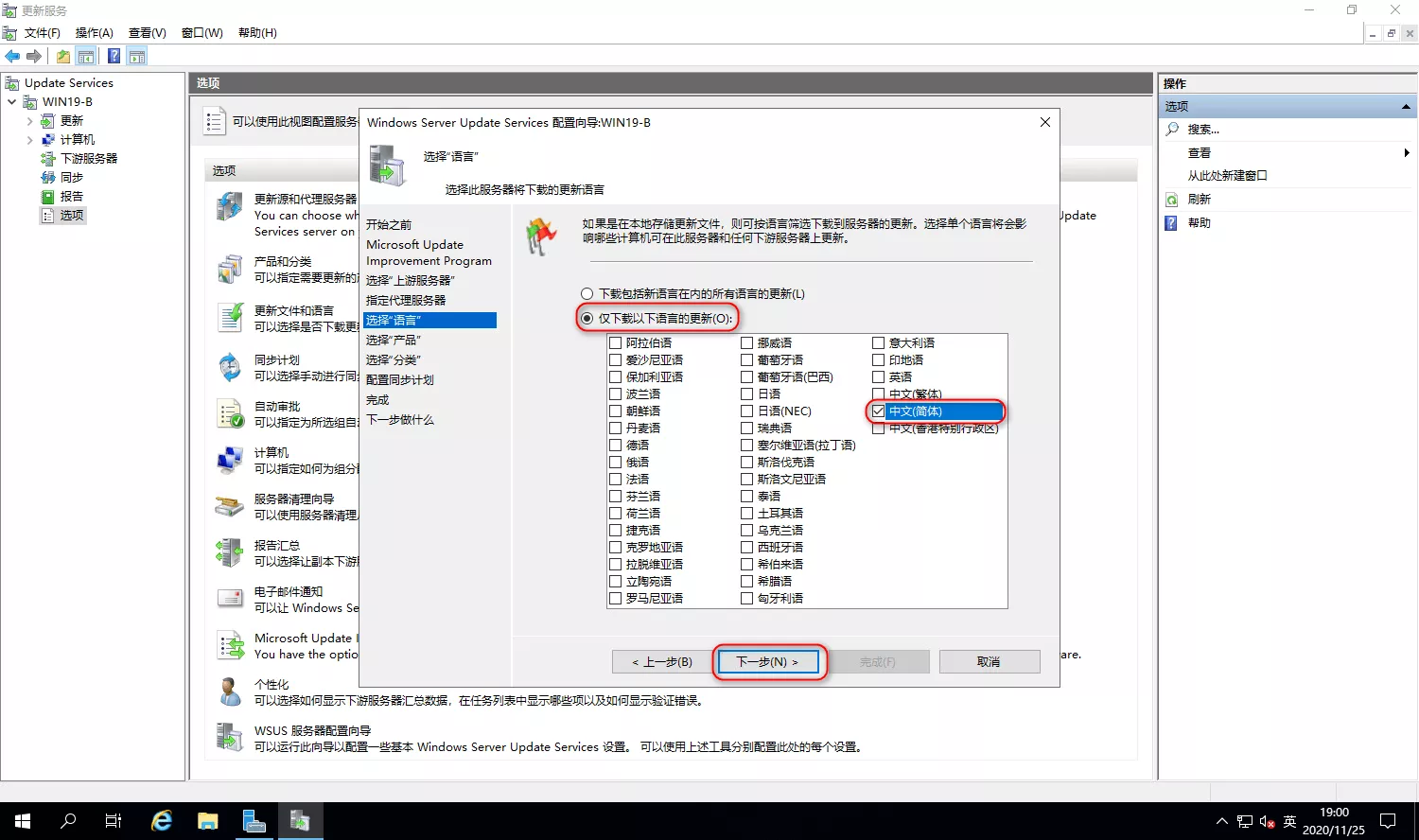Viewport: 1419px width, 840px height.
Task: Check the 日语 language checkbox
Action: click(747, 394)
